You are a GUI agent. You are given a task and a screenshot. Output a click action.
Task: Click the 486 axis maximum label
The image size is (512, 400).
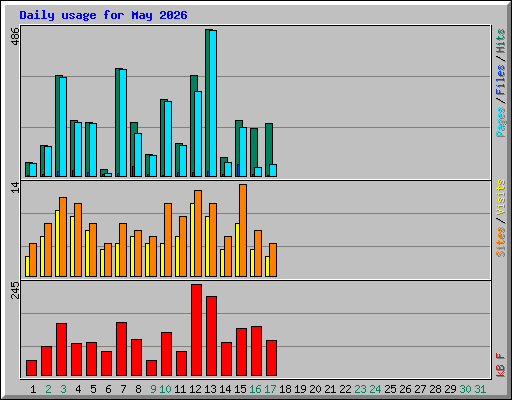click(15, 37)
